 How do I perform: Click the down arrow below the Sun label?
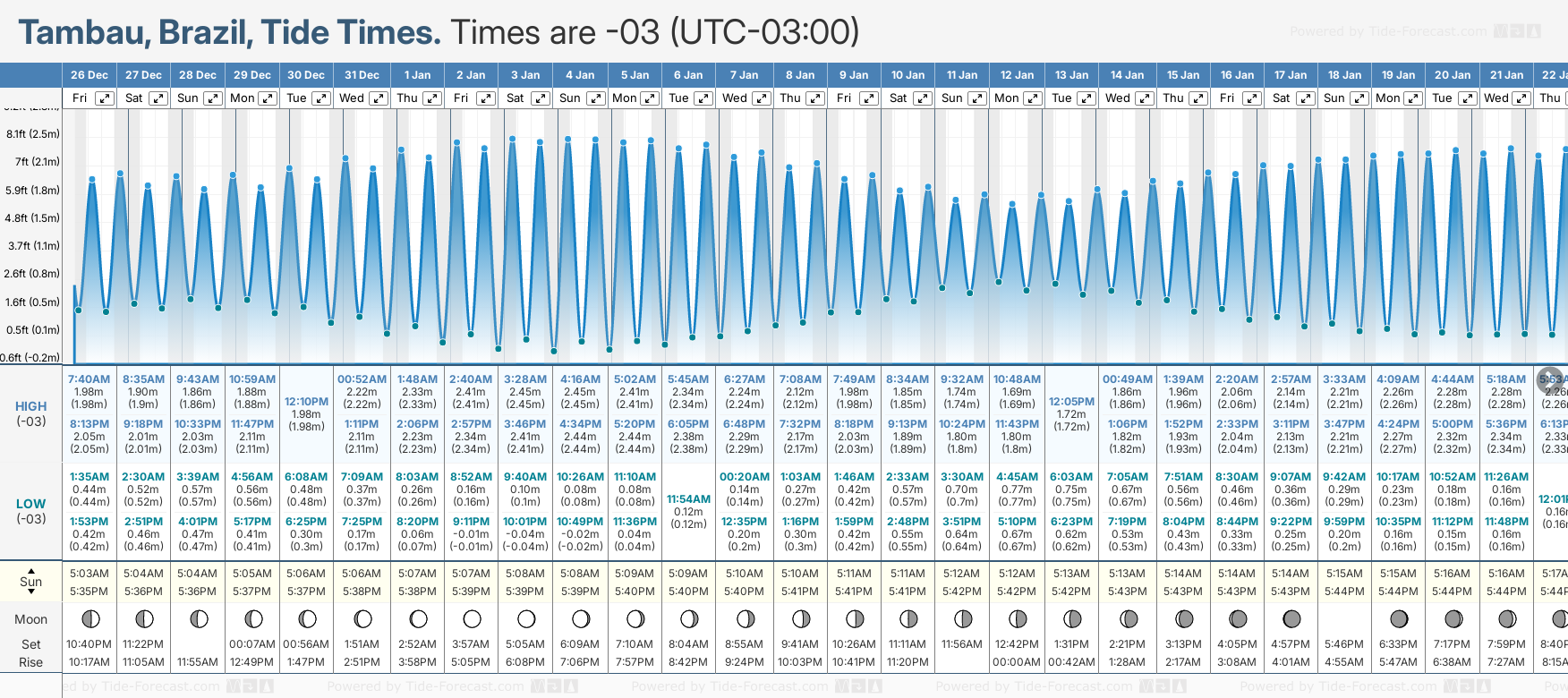[31, 592]
